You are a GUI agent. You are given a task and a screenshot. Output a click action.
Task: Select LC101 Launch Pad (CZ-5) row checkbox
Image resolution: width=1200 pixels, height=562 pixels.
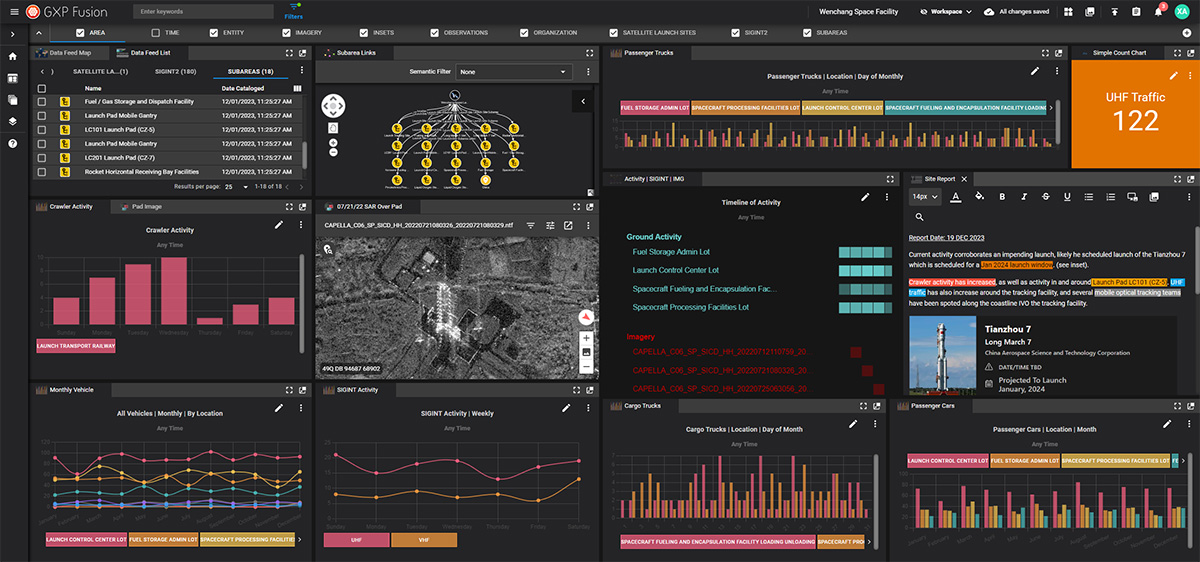coord(41,130)
